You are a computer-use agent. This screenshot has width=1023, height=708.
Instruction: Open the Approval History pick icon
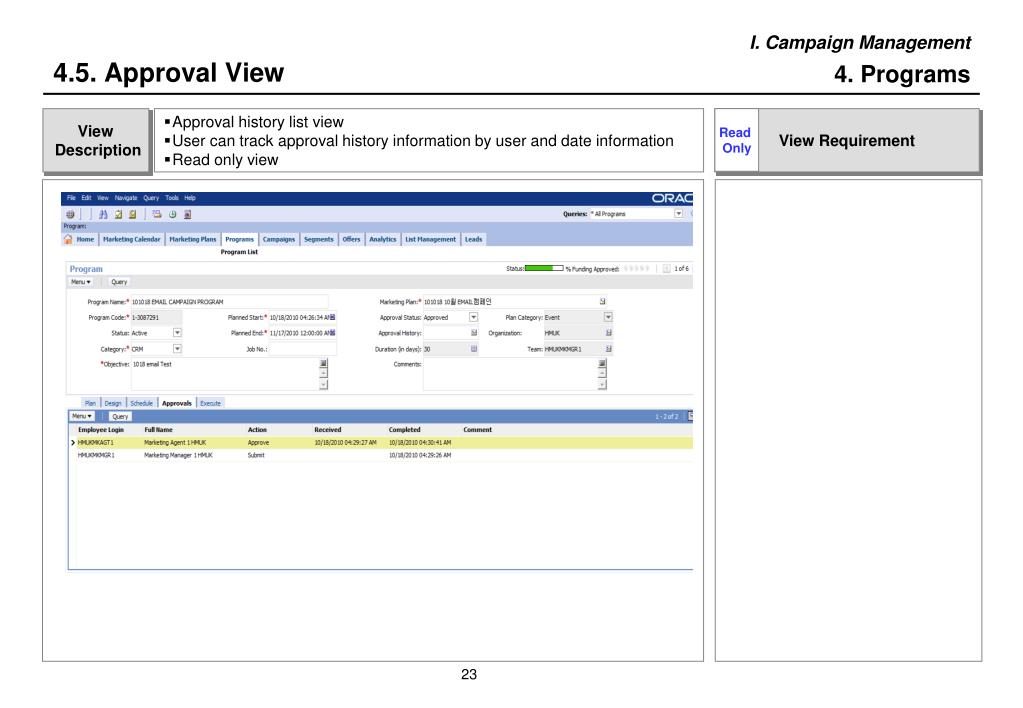point(474,333)
